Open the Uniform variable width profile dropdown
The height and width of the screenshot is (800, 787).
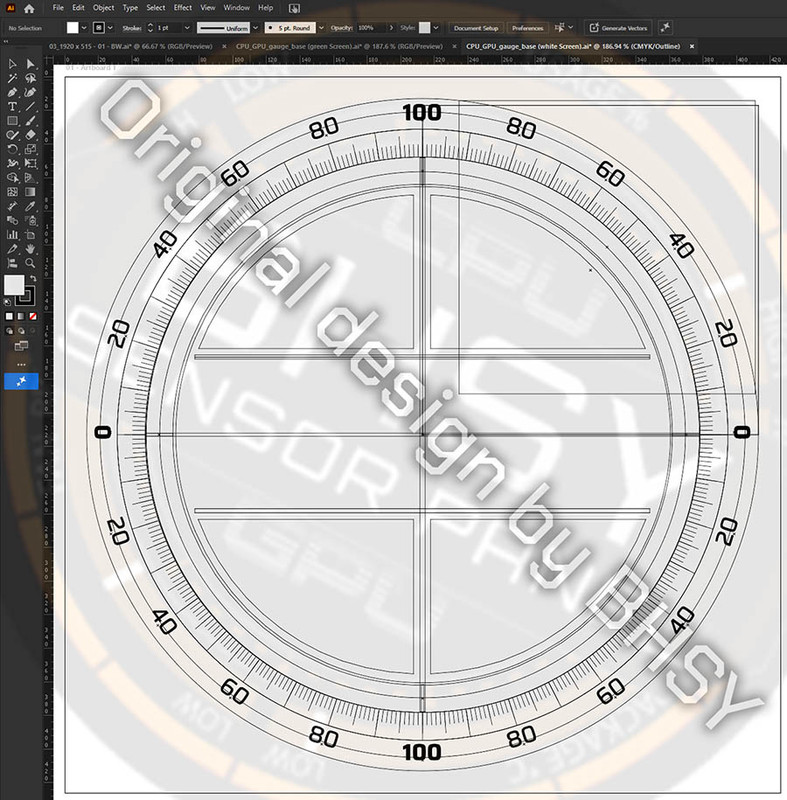tap(256, 28)
